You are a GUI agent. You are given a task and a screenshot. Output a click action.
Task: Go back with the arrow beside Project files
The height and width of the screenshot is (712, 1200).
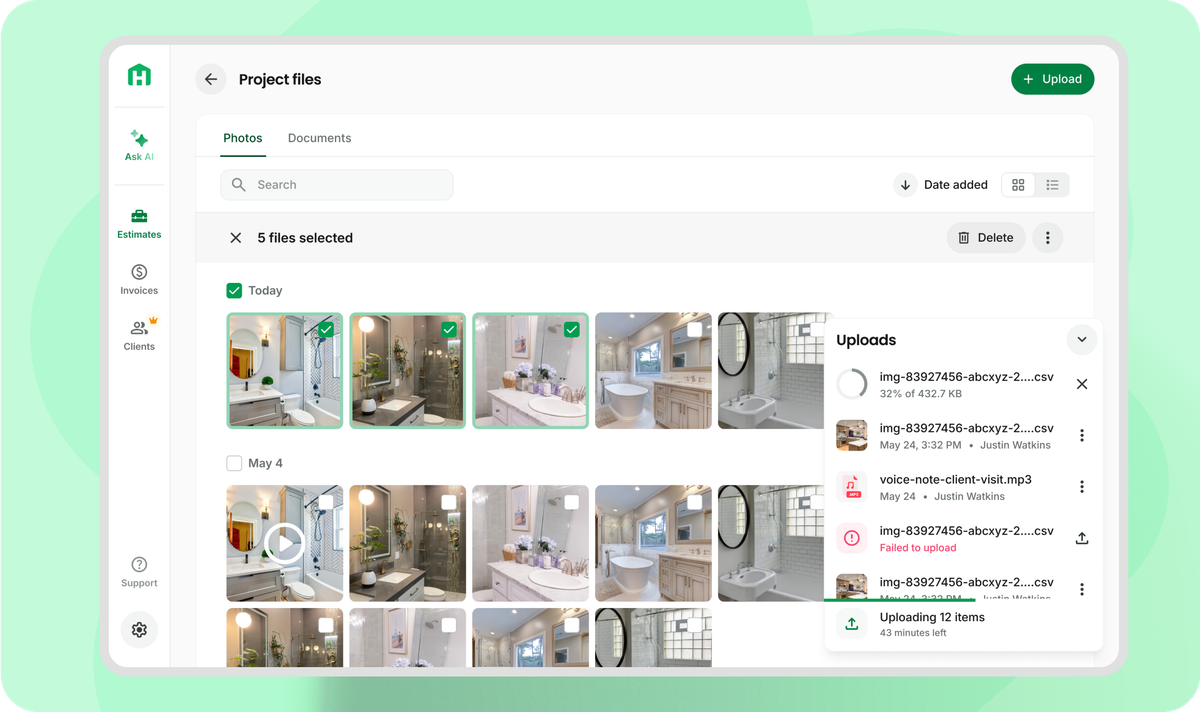click(210, 79)
